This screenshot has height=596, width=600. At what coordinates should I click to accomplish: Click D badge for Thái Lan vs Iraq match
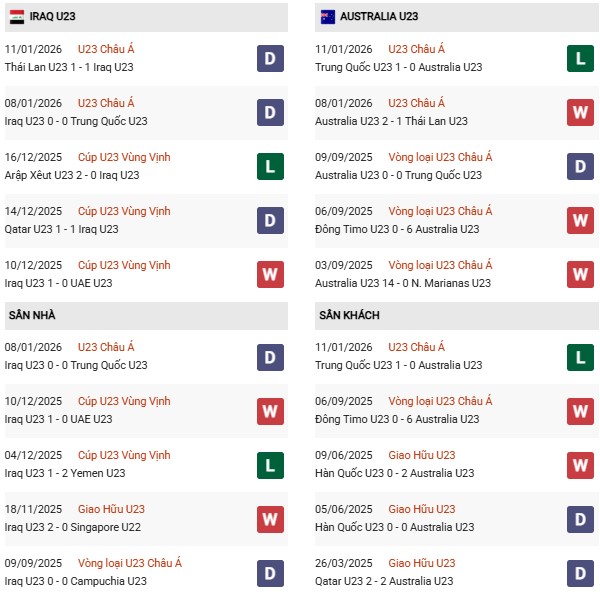coord(270,59)
